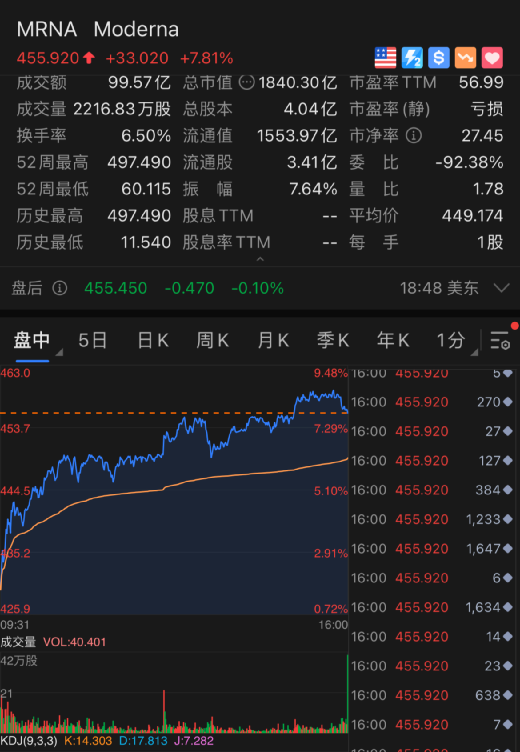
Task: Tap the 委比 value -92.38%
Action: click(x=469, y=163)
